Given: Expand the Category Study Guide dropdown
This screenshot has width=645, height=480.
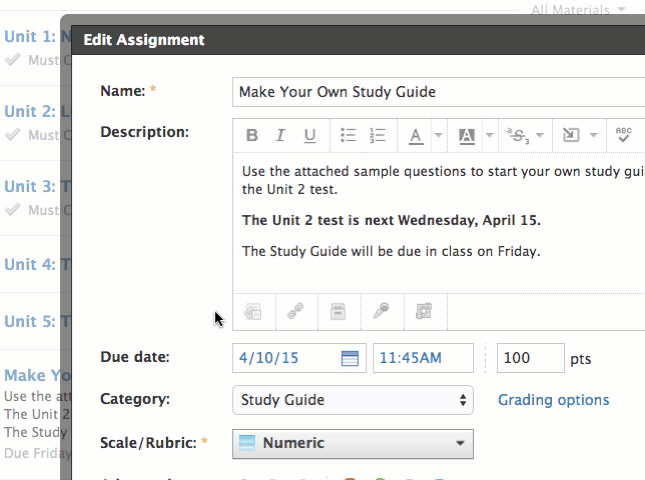Looking at the screenshot, I should [x=352, y=400].
